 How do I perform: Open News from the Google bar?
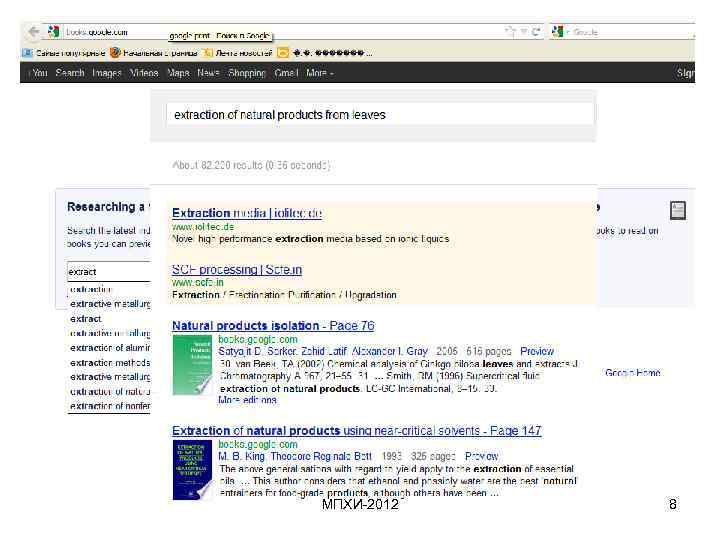tap(208, 73)
